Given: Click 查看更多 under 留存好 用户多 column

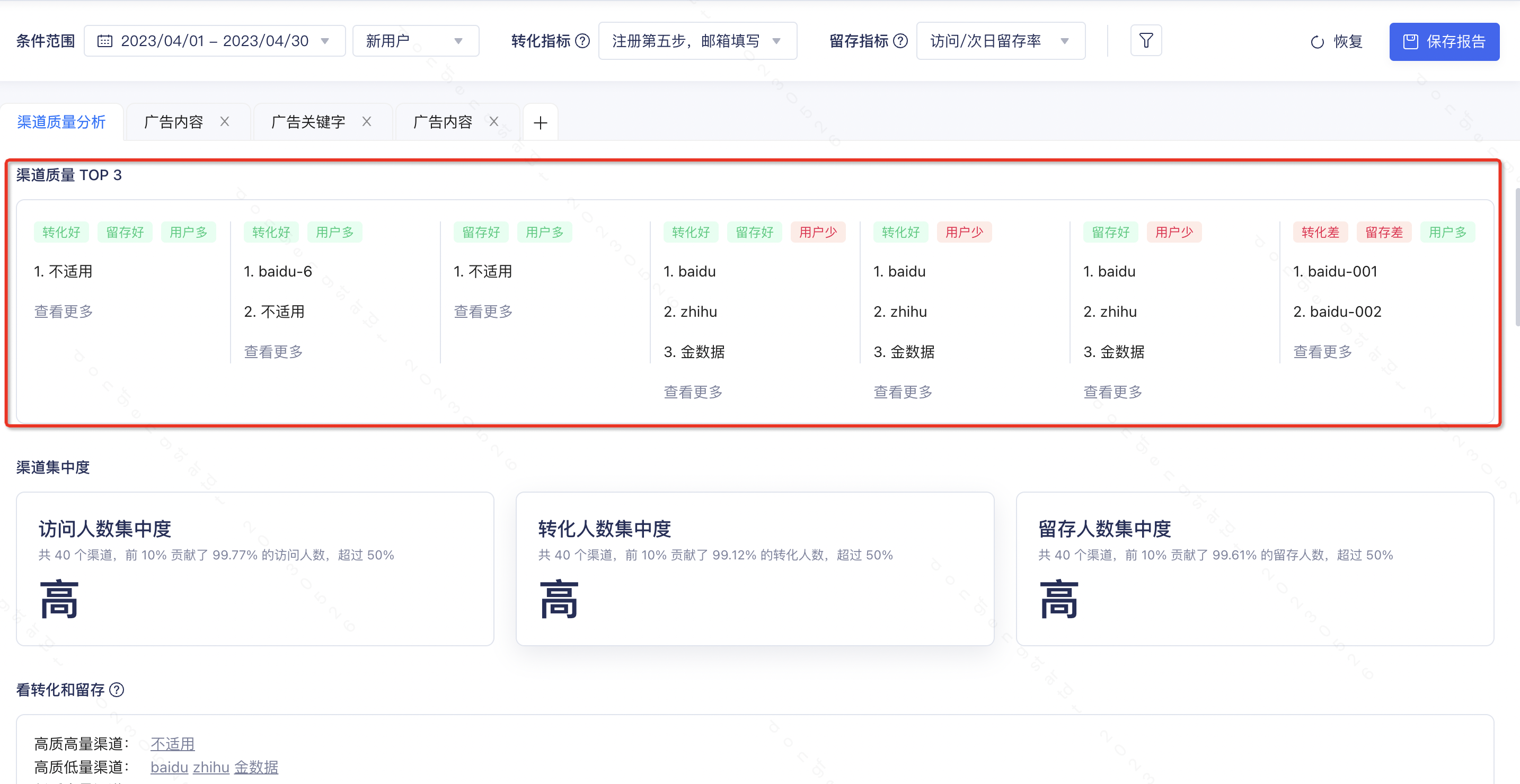Looking at the screenshot, I should click(483, 311).
